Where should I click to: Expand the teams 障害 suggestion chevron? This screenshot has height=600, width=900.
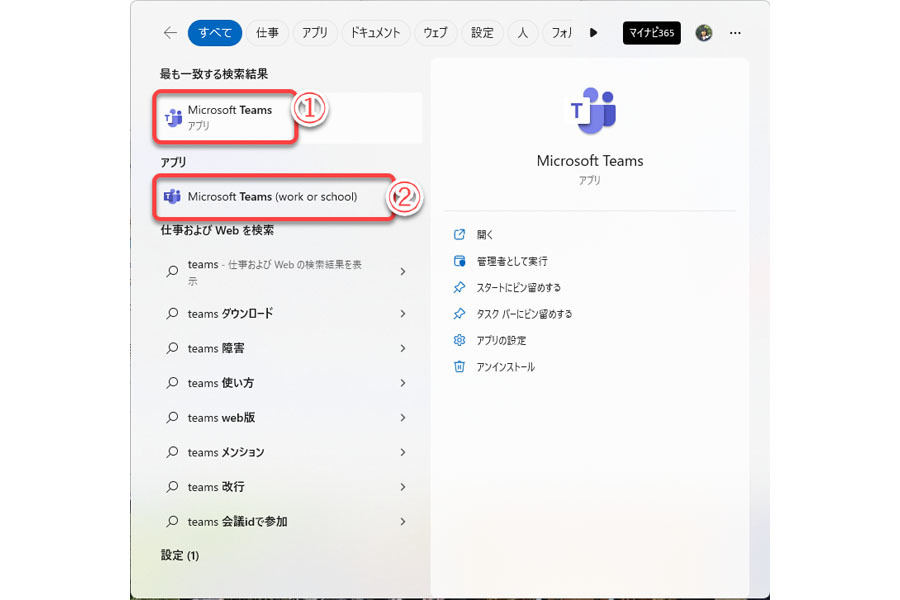pos(403,348)
